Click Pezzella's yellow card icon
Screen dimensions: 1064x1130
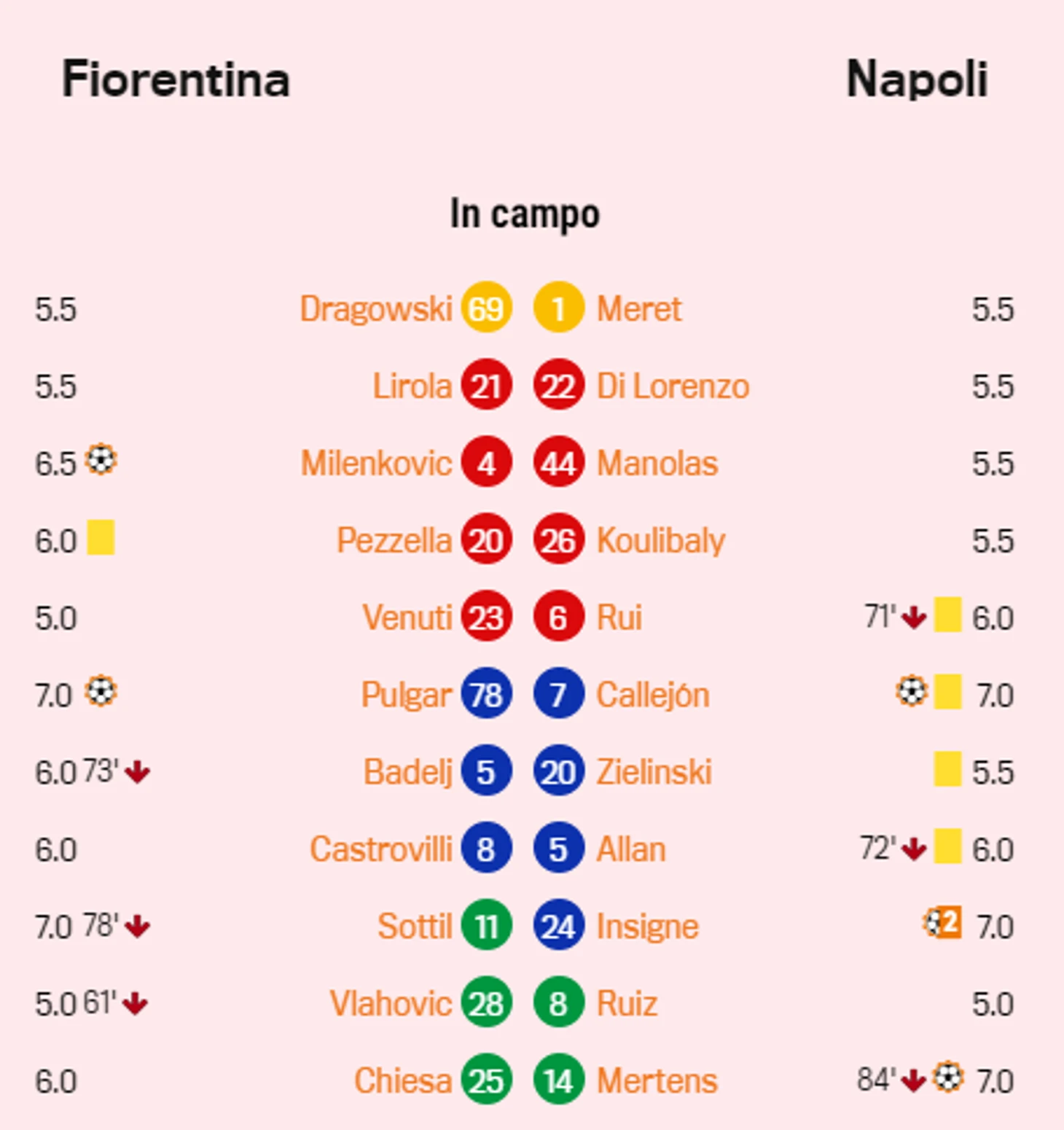coord(101,537)
